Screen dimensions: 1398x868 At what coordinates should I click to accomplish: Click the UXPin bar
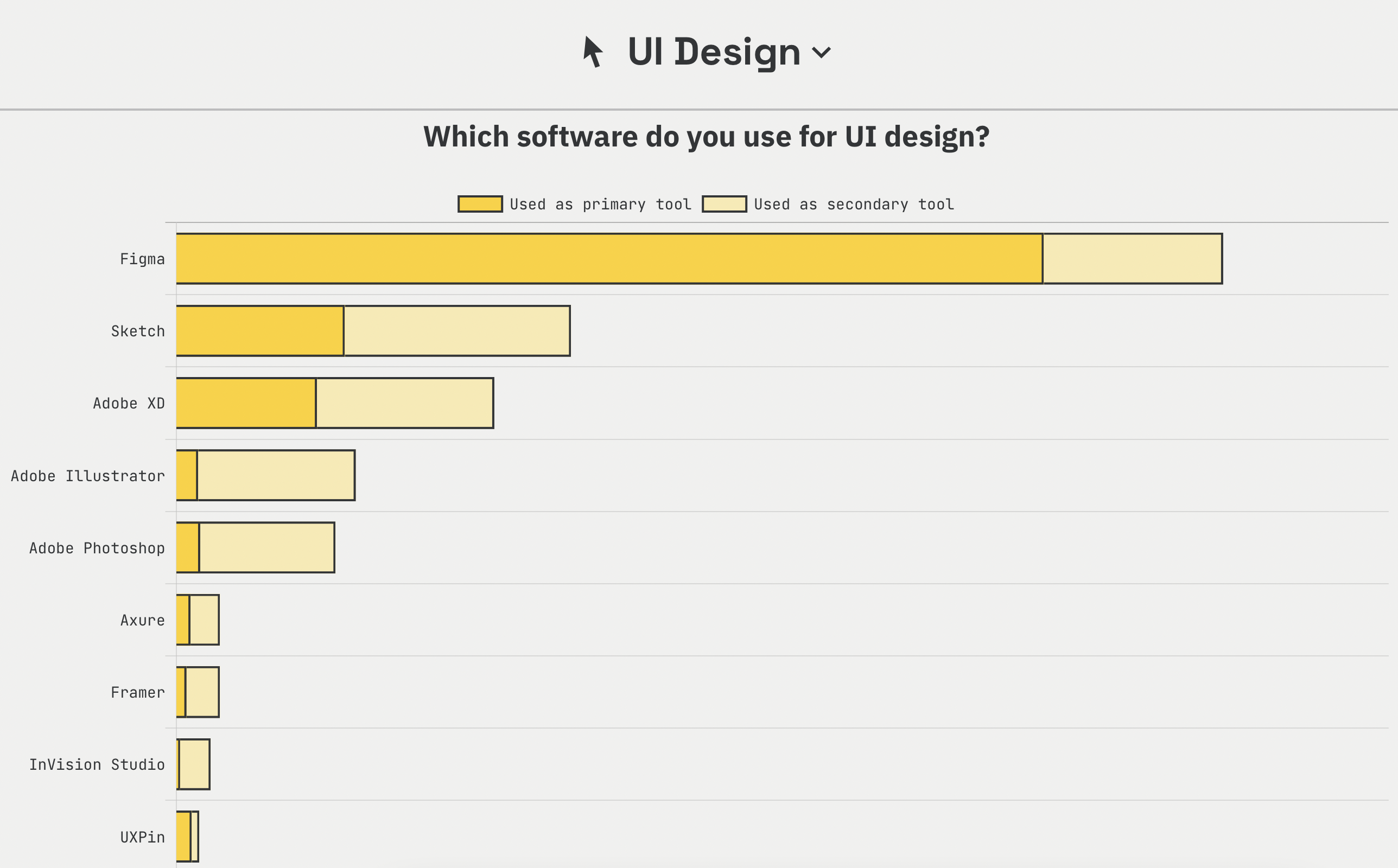click(187, 837)
